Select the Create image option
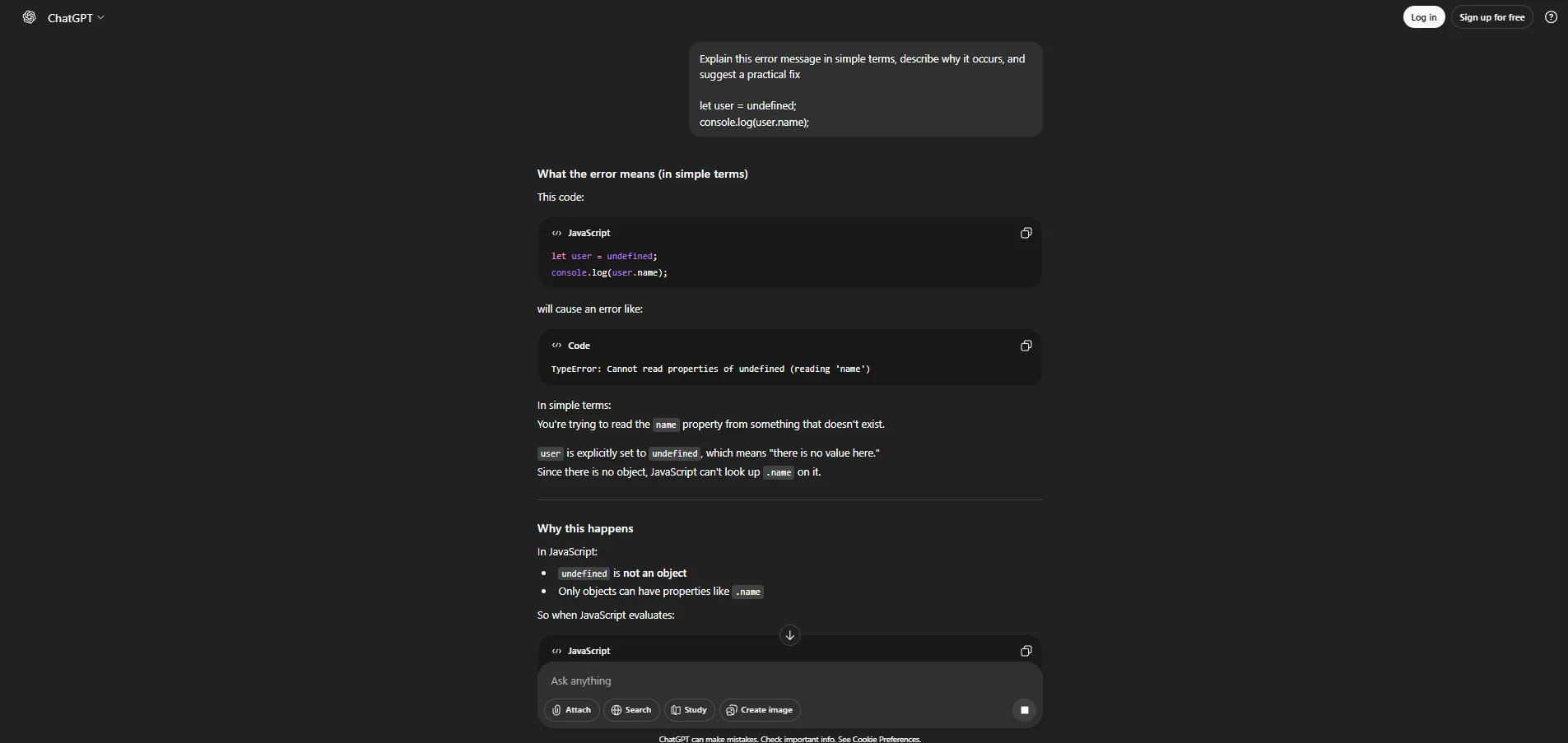 tap(759, 710)
